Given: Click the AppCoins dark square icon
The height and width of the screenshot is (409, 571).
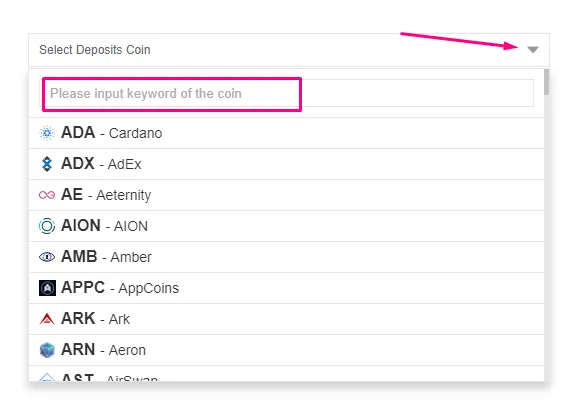Looking at the screenshot, I should 47,288.
